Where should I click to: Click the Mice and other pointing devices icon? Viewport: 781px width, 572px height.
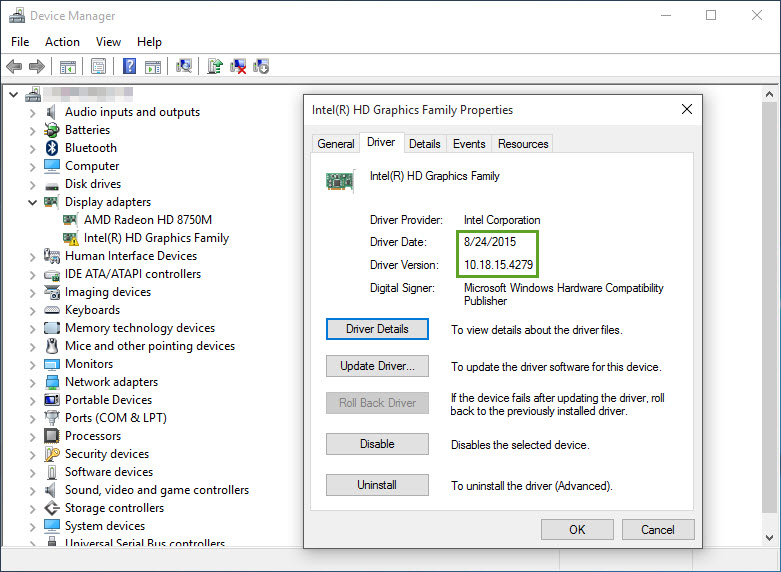click(52, 346)
